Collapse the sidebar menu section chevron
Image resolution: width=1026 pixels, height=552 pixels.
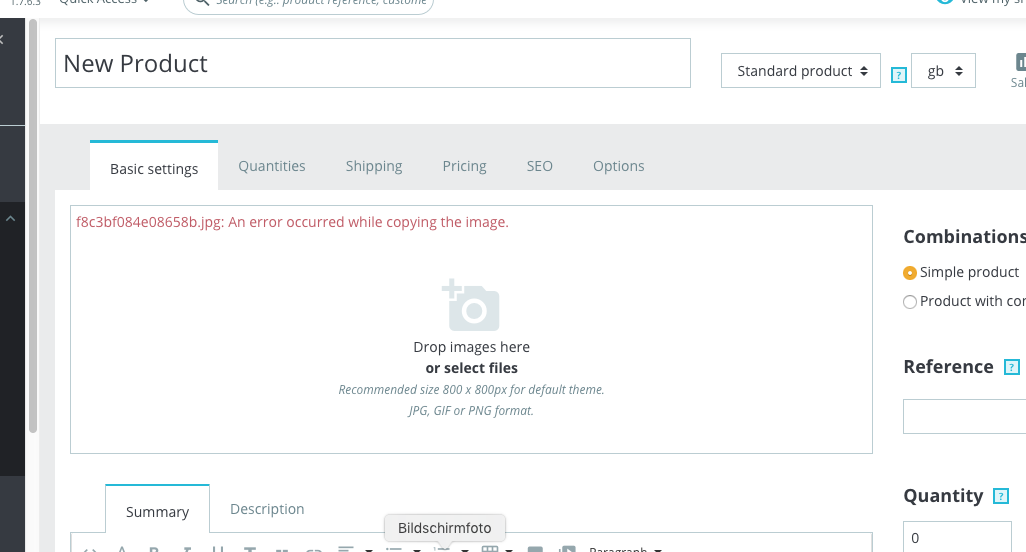[x=10, y=218]
